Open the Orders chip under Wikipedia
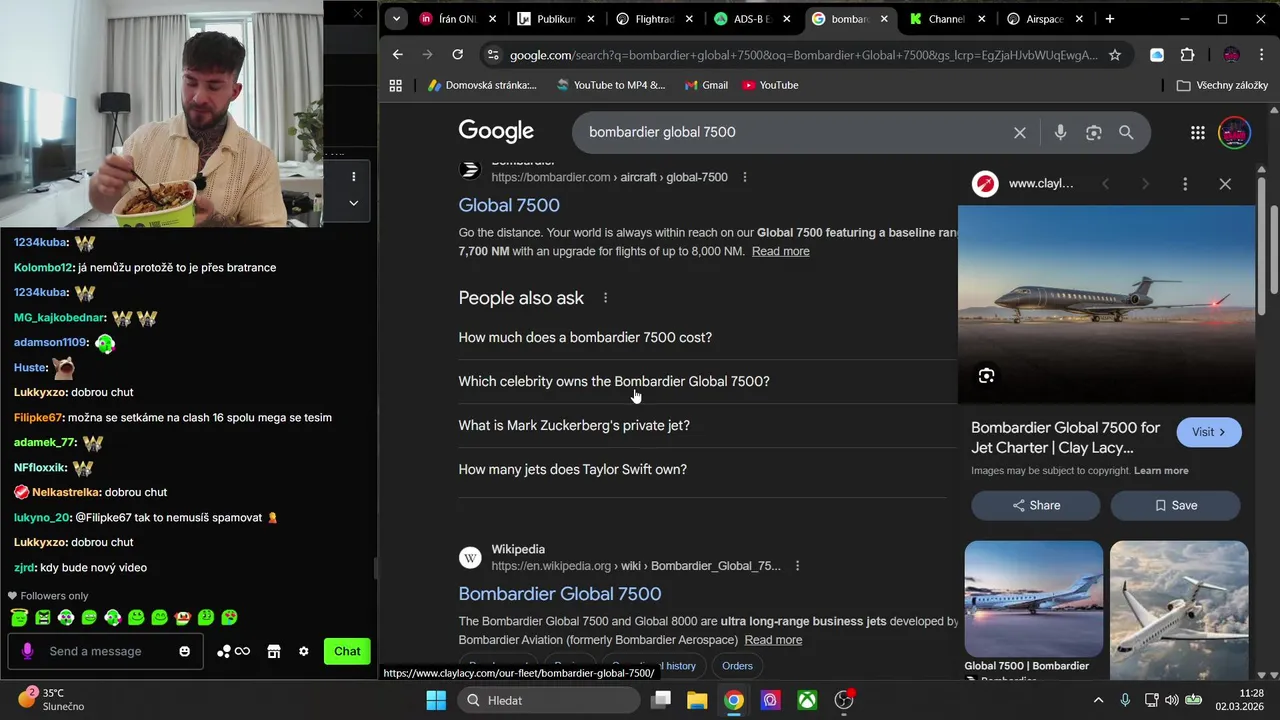This screenshot has width=1280, height=720. pyautogui.click(x=737, y=666)
